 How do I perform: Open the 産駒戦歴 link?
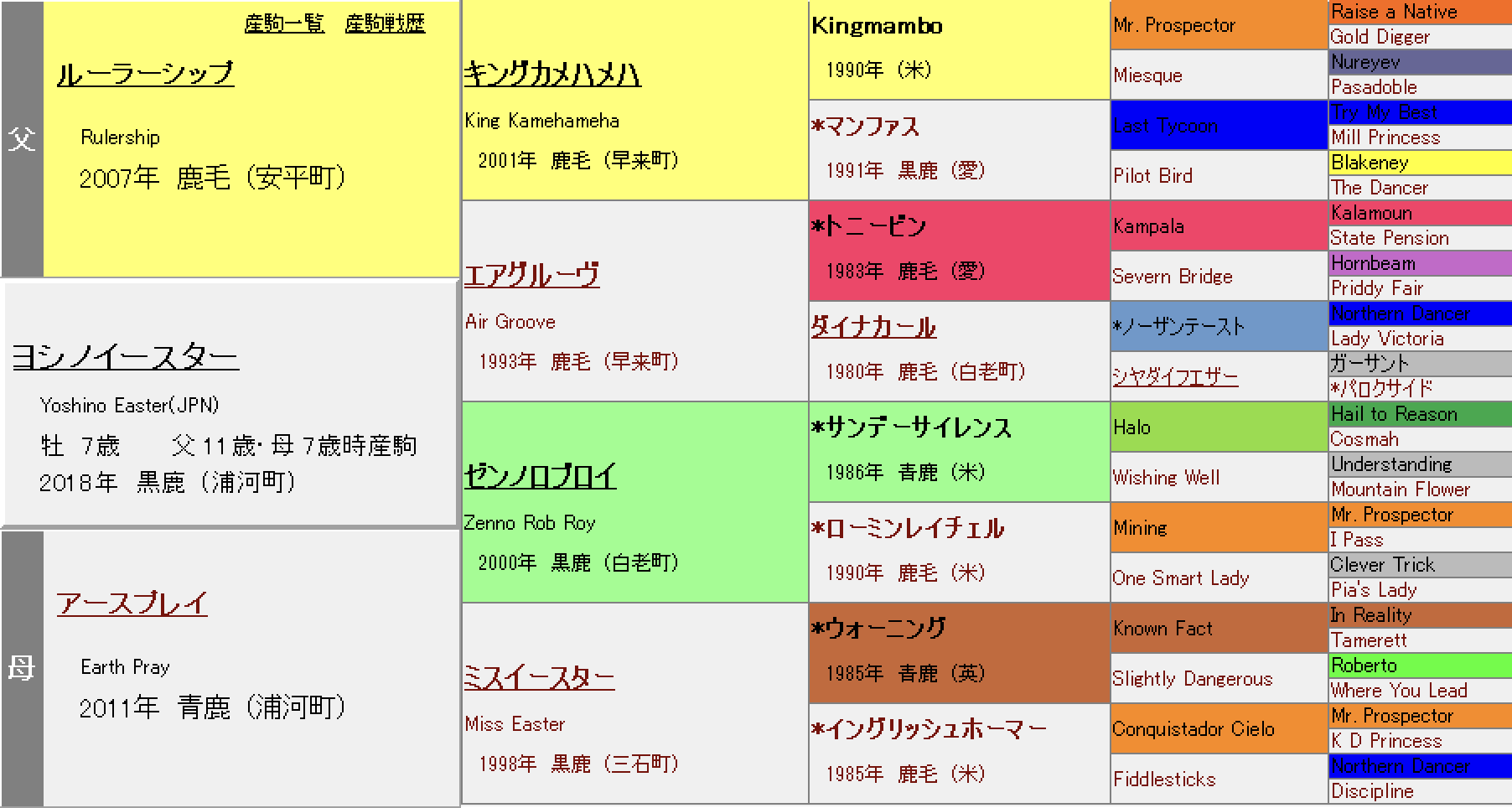pos(385,23)
